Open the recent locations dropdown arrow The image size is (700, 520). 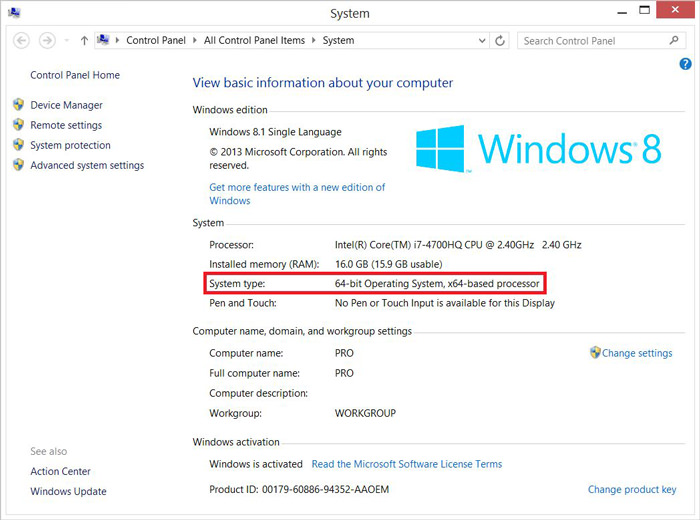pyautogui.click(x=66, y=41)
